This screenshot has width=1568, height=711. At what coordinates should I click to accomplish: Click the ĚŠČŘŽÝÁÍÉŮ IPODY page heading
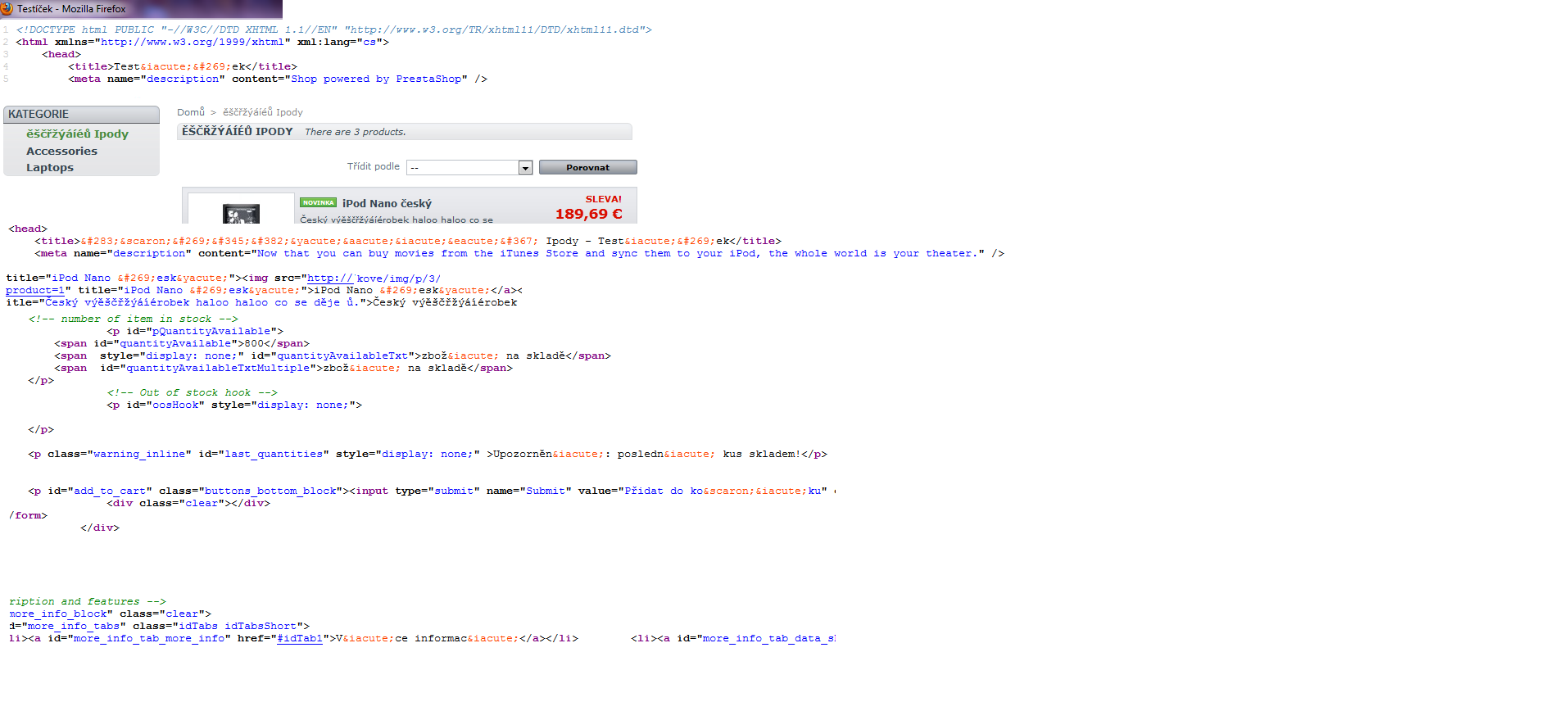(238, 131)
